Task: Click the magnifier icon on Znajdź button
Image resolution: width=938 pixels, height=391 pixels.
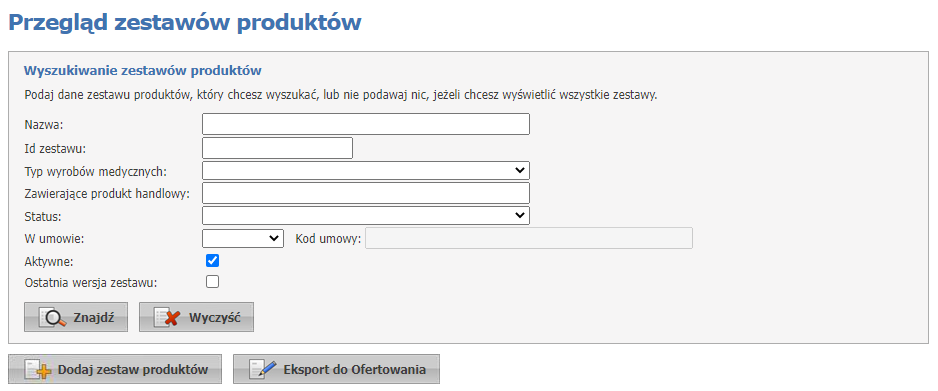Action: (x=53, y=317)
